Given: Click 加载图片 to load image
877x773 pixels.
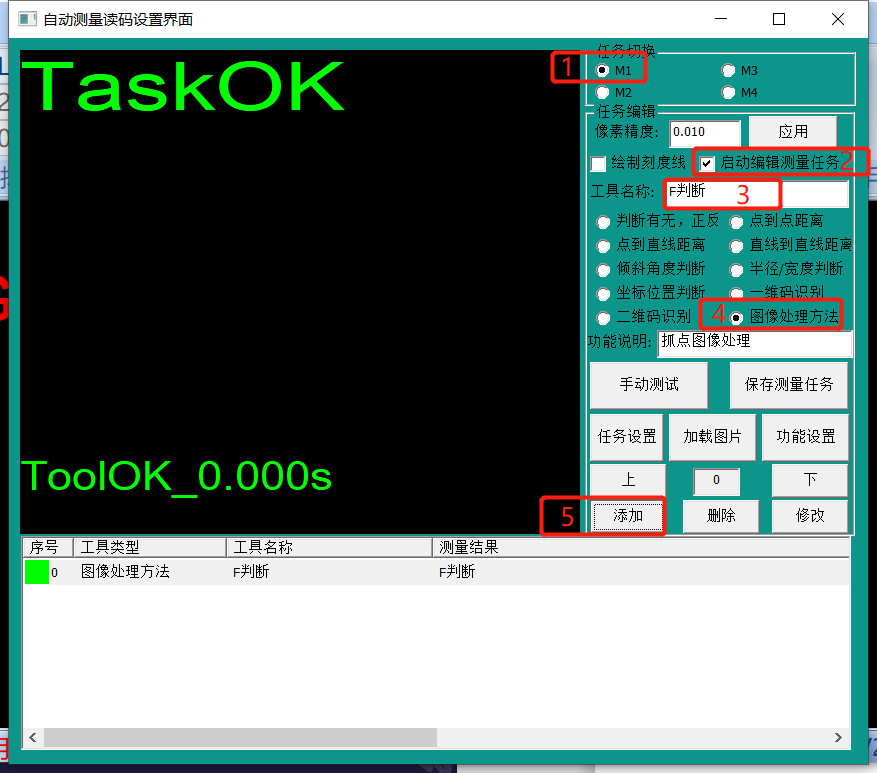Looking at the screenshot, I should [x=712, y=436].
